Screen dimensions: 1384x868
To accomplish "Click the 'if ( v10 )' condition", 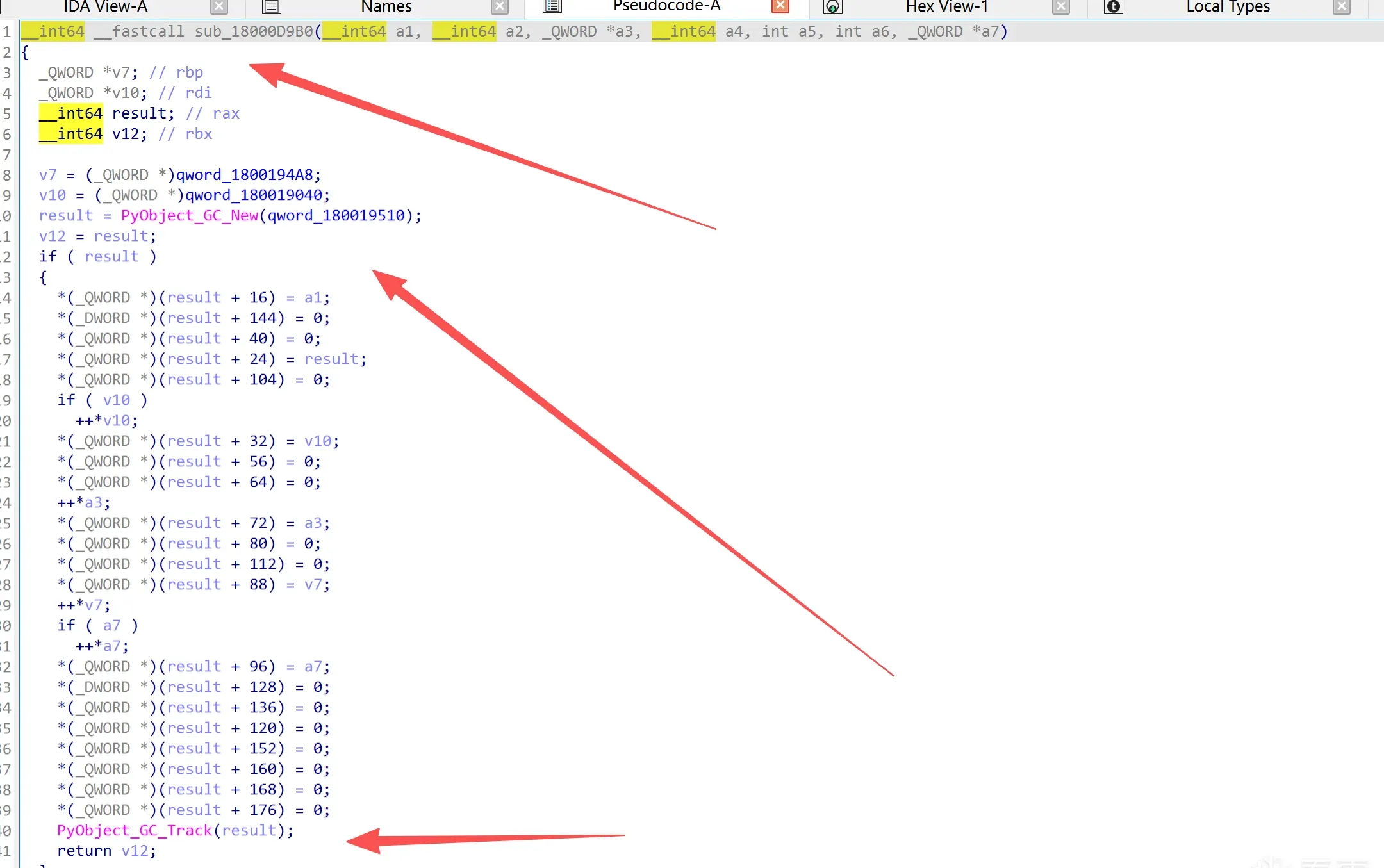I will pos(103,400).
